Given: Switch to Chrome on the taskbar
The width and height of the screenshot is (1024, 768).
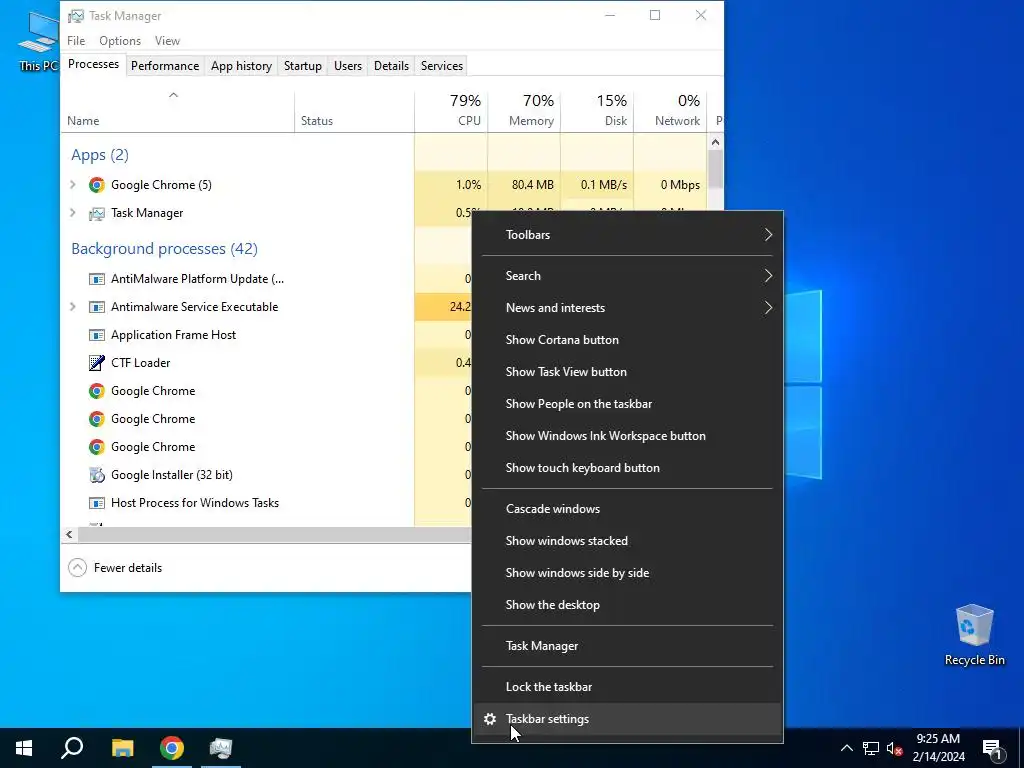Looking at the screenshot, I should pos(172,748).
